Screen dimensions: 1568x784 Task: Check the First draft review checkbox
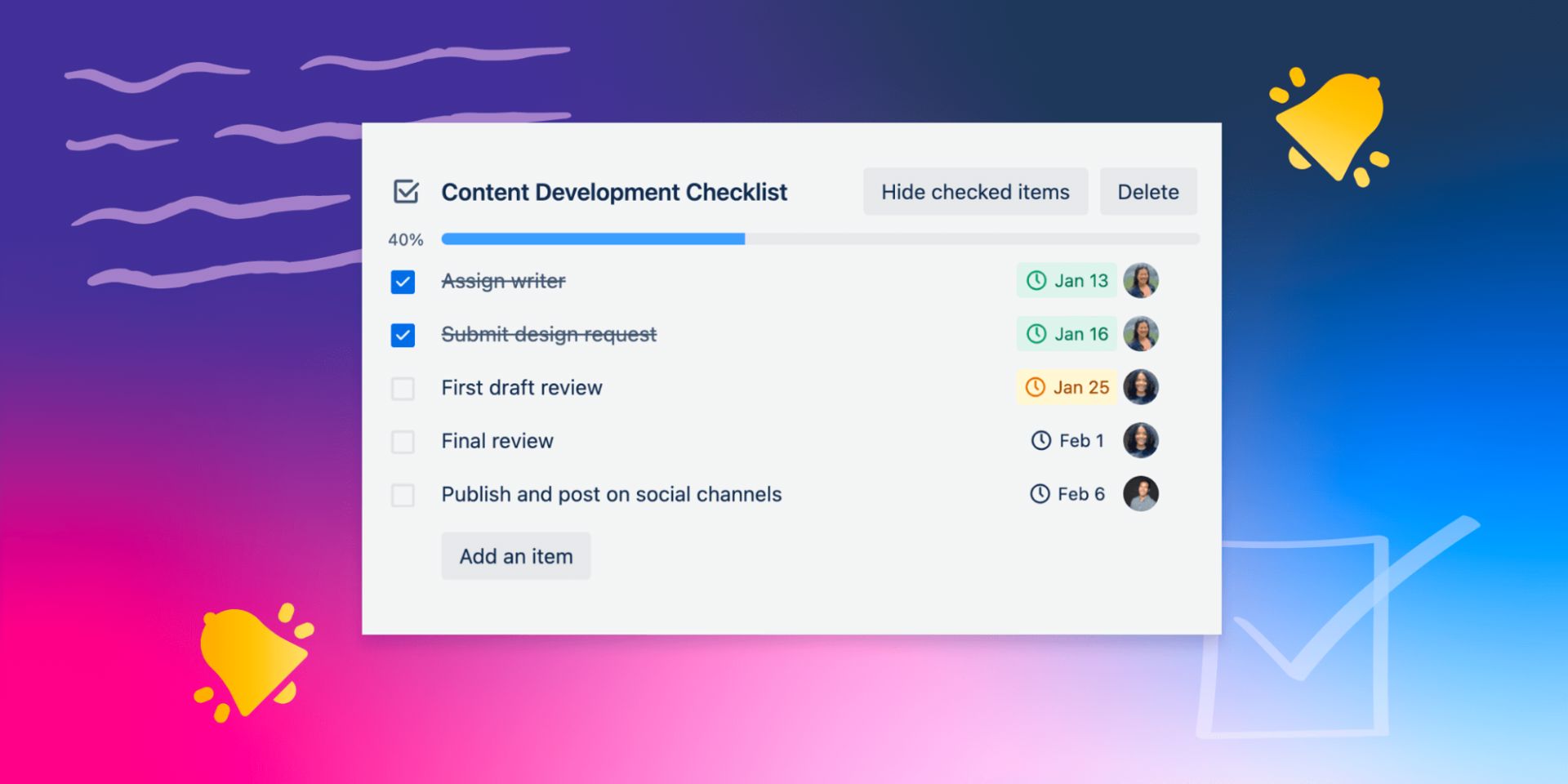point(403,389)
